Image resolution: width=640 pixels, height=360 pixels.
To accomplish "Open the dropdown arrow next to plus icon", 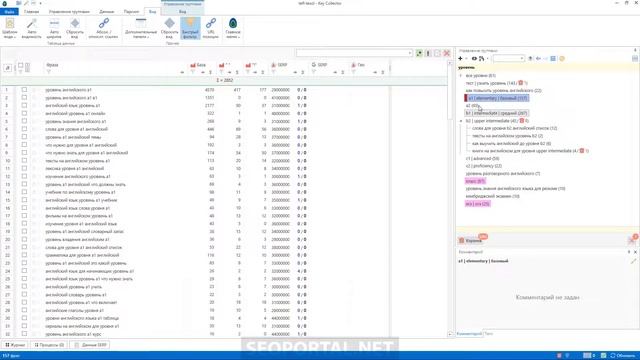I will pos(466,58).
